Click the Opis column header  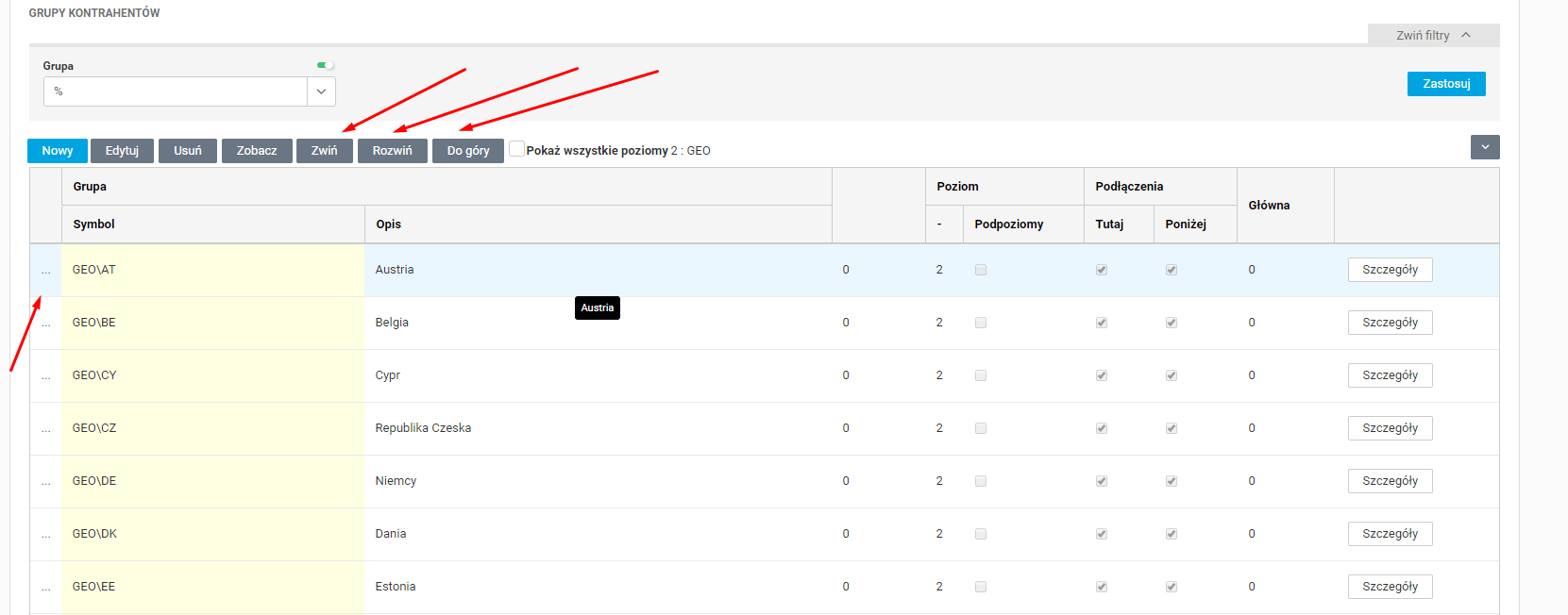point(599,224)
